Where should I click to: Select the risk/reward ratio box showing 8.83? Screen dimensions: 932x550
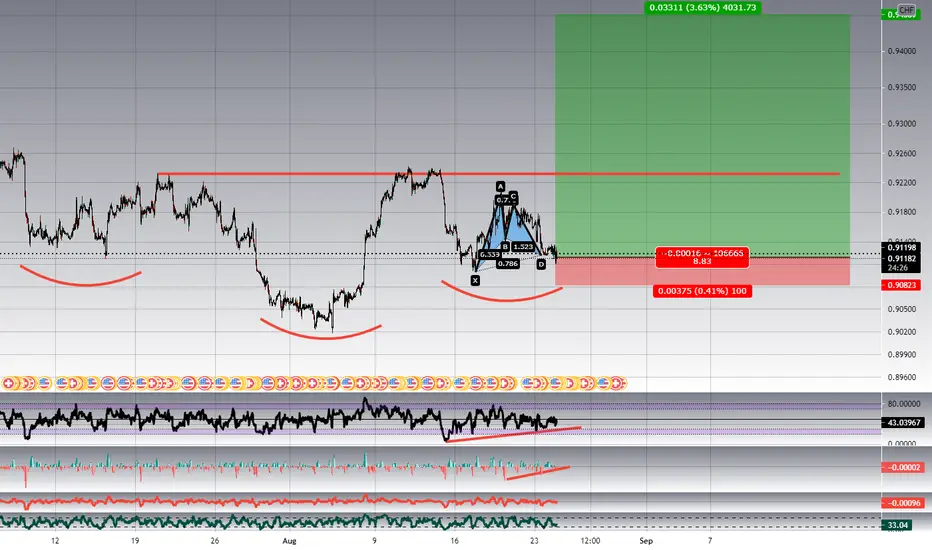702,257
